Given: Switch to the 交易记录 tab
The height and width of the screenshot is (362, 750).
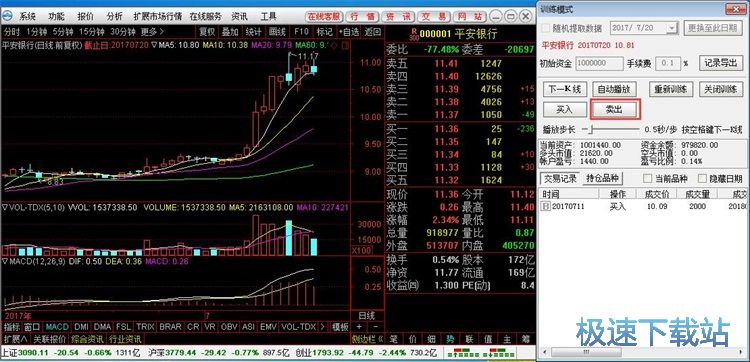Looking at the screenshot, I should point(560,178).
